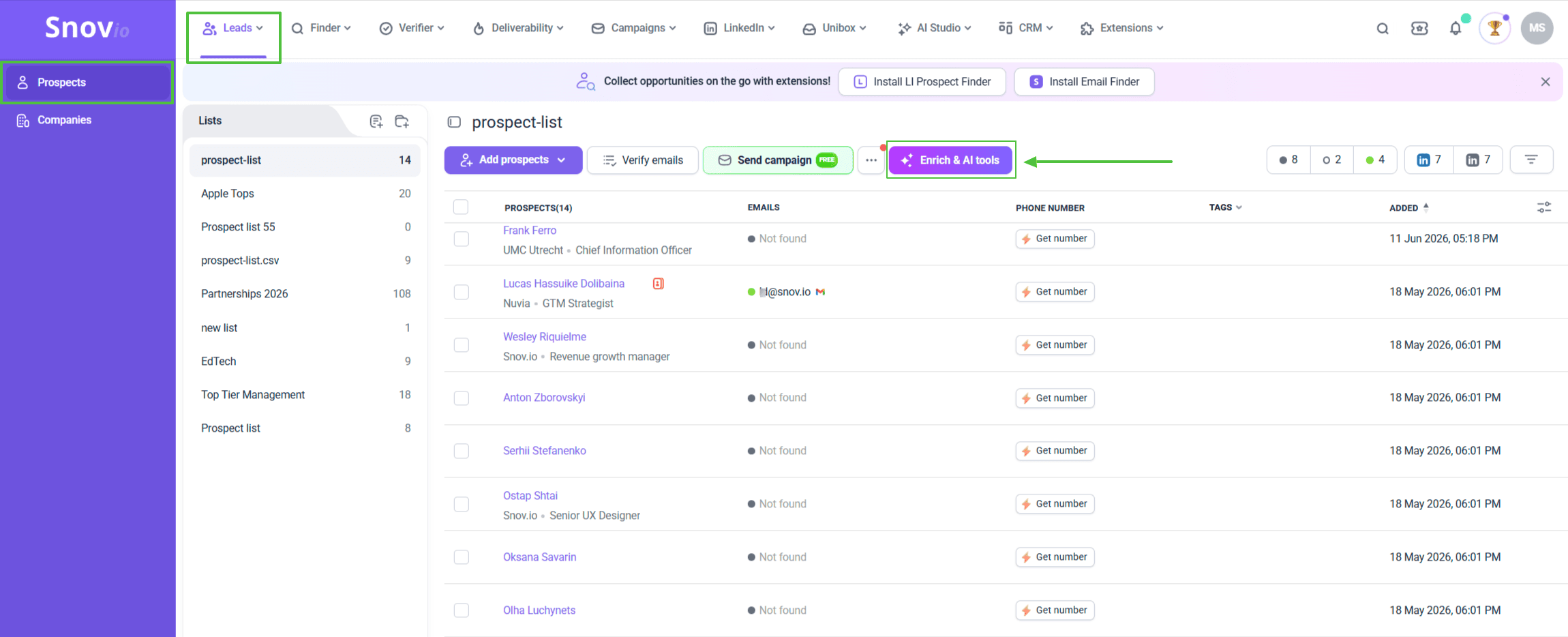Dismiss the extensions promo banner
The width and height of the screenshot is (1568, 637).
point(1546,82)
